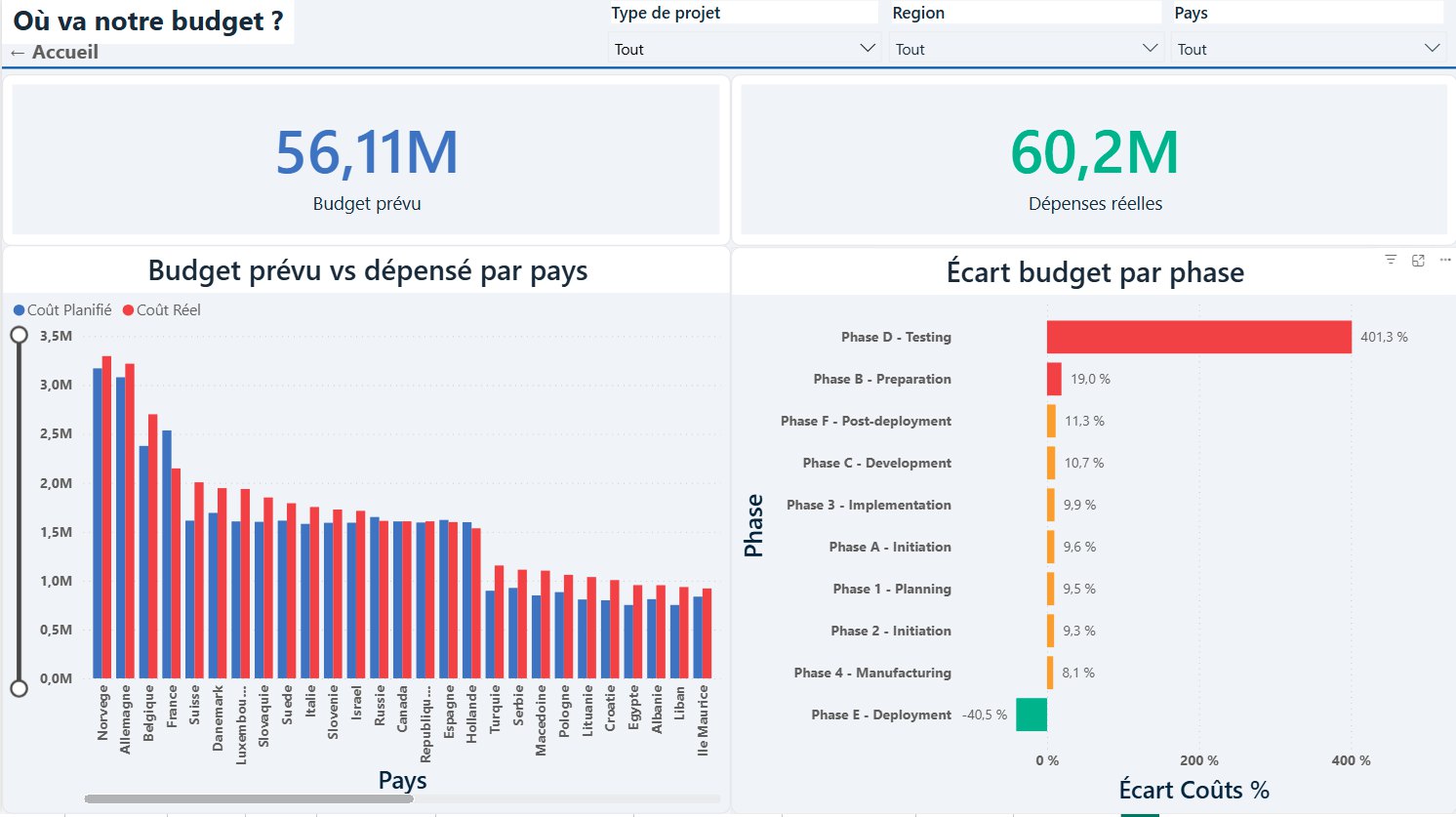This screenshot has height=817, width=1456.
Task: Click the Turquie country axis label
Action: coord(495,709)
